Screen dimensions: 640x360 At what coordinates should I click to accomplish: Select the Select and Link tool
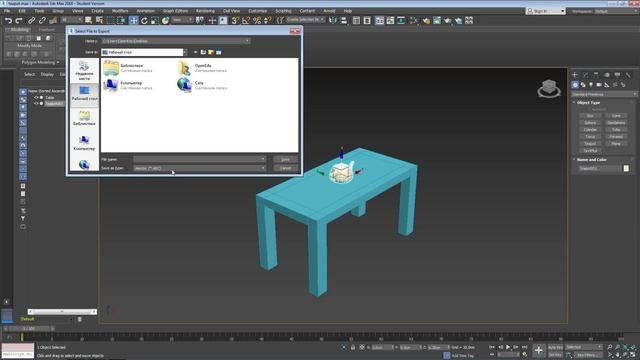(31, 20)
